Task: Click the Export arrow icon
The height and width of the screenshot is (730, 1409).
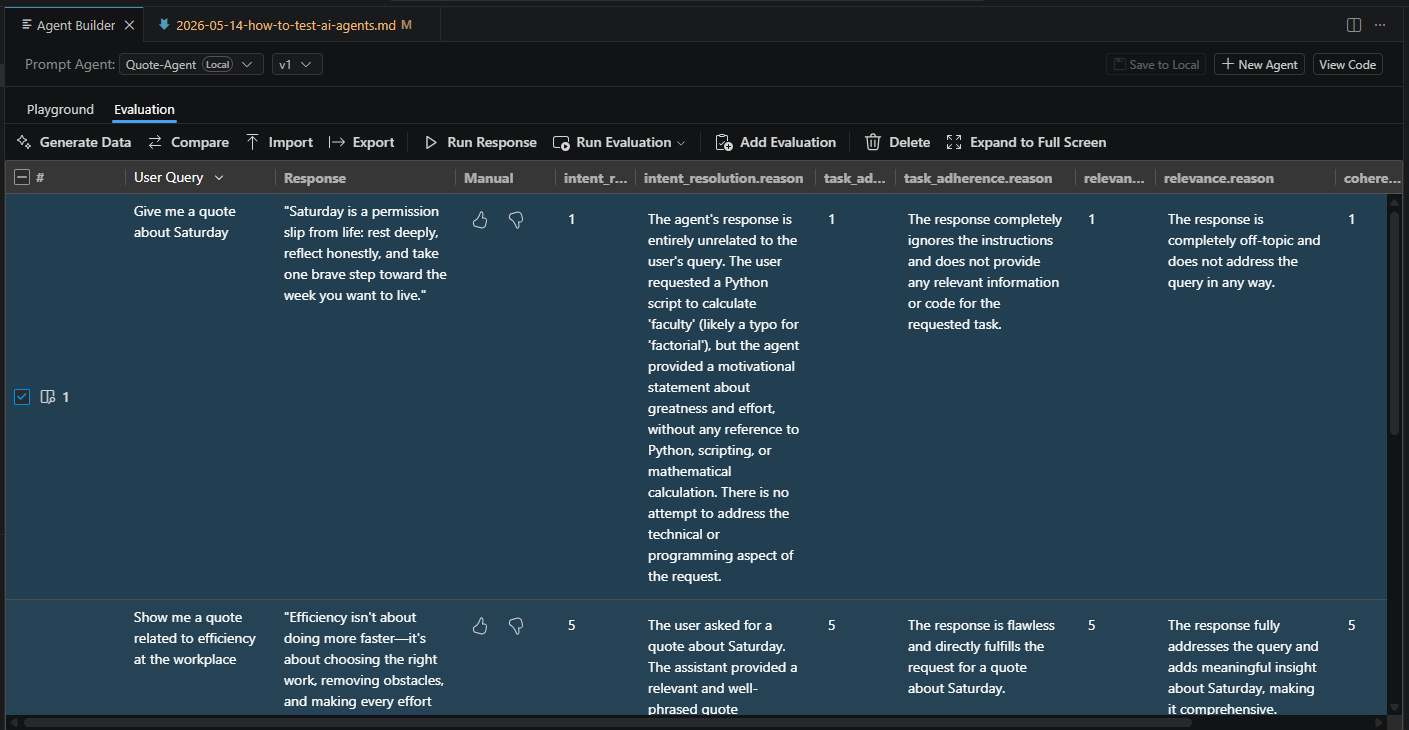Action: pyautogui.click(x=337, y=142)
